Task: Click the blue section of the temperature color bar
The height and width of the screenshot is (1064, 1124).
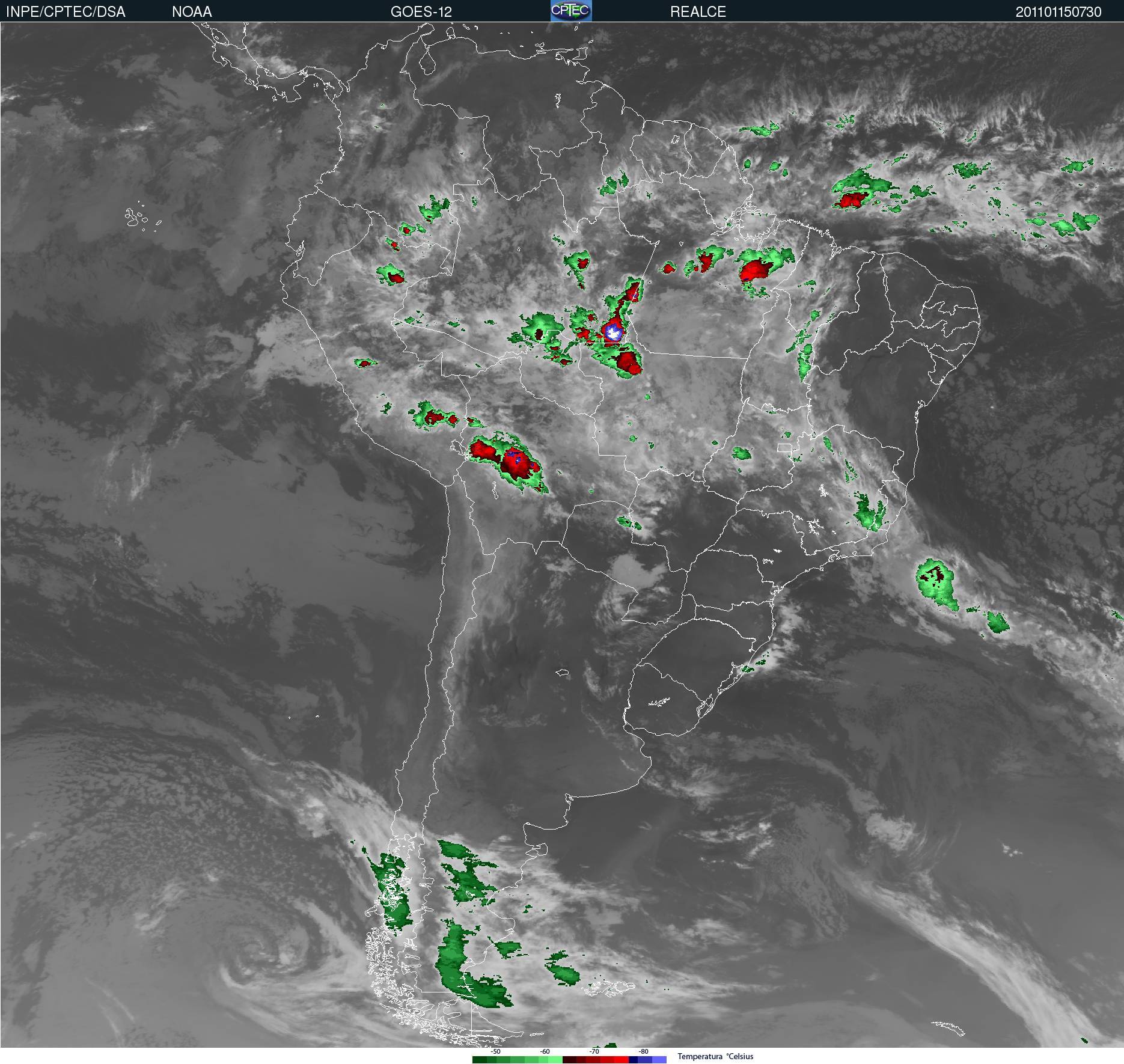Action: [648, 1060]
